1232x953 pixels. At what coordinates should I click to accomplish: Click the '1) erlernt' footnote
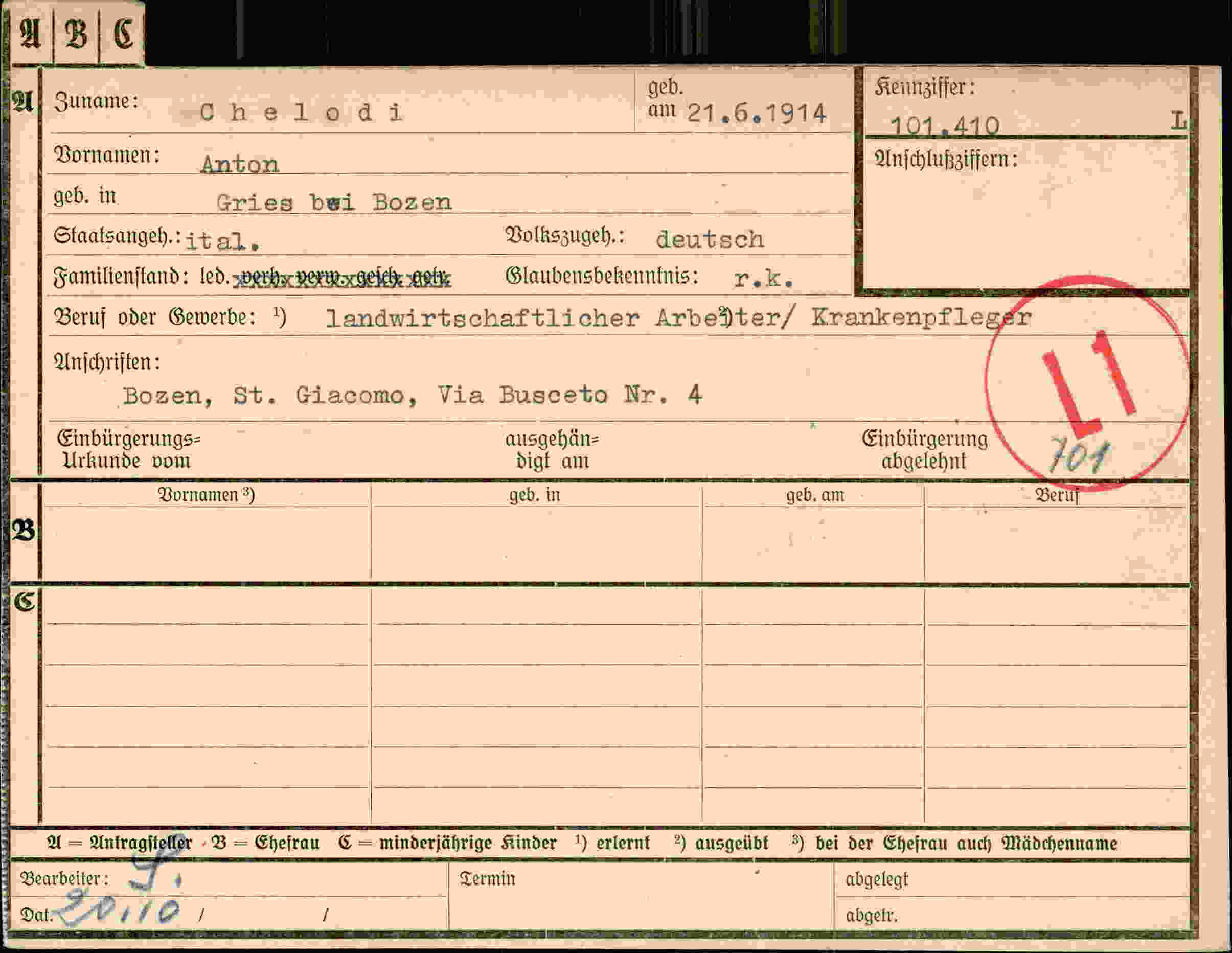point(612,843)
